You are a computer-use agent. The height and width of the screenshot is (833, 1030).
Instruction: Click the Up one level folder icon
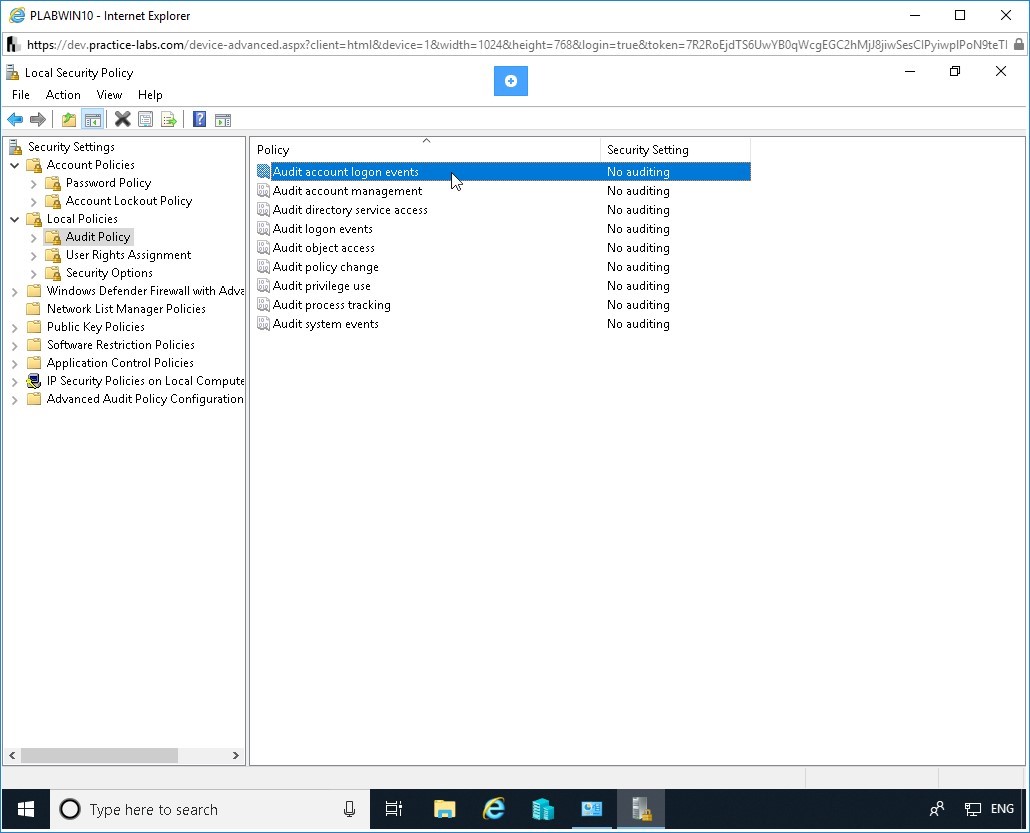coord(68,120)
